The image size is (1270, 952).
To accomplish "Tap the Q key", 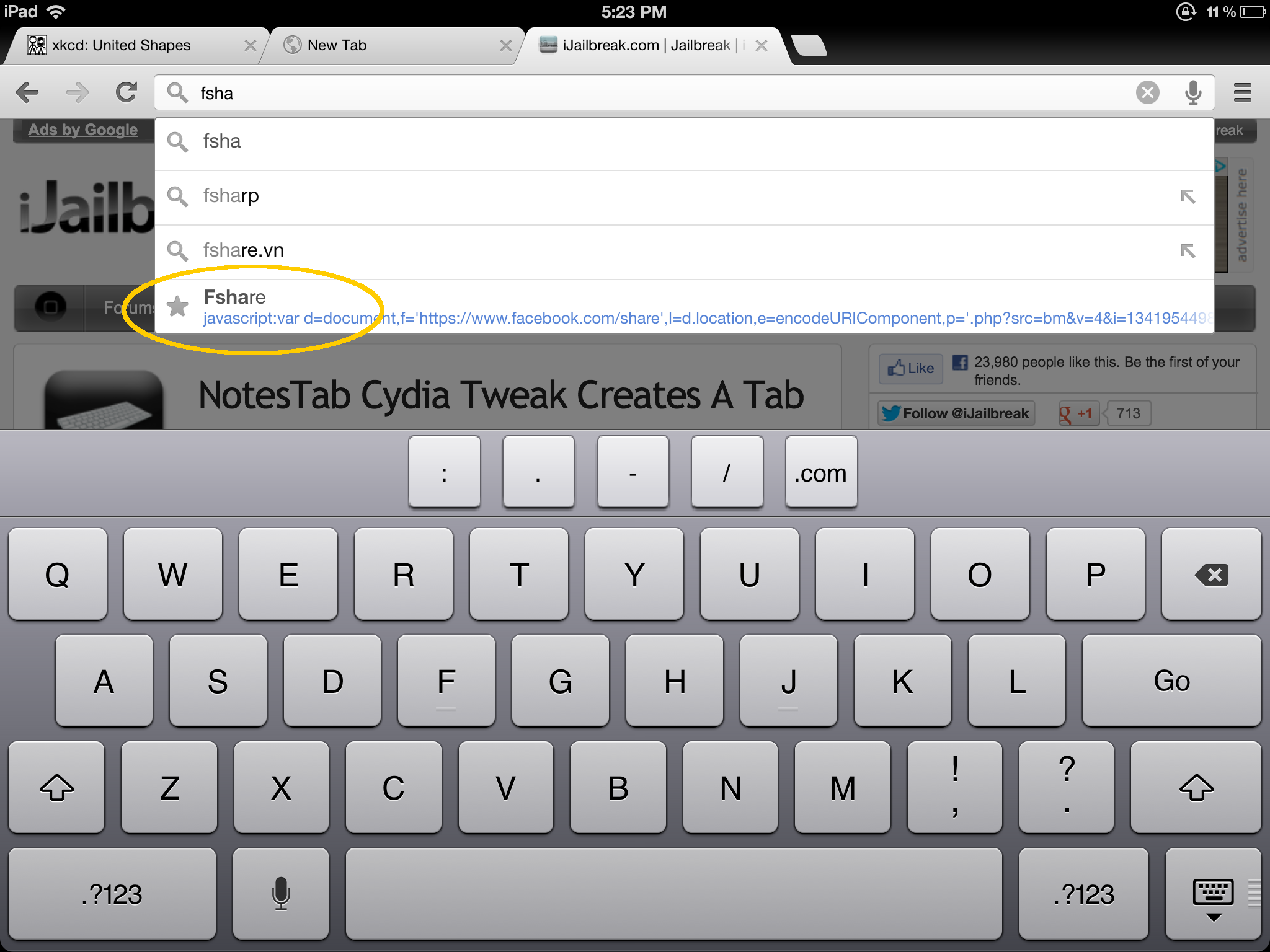I will [x=58, y=574].
